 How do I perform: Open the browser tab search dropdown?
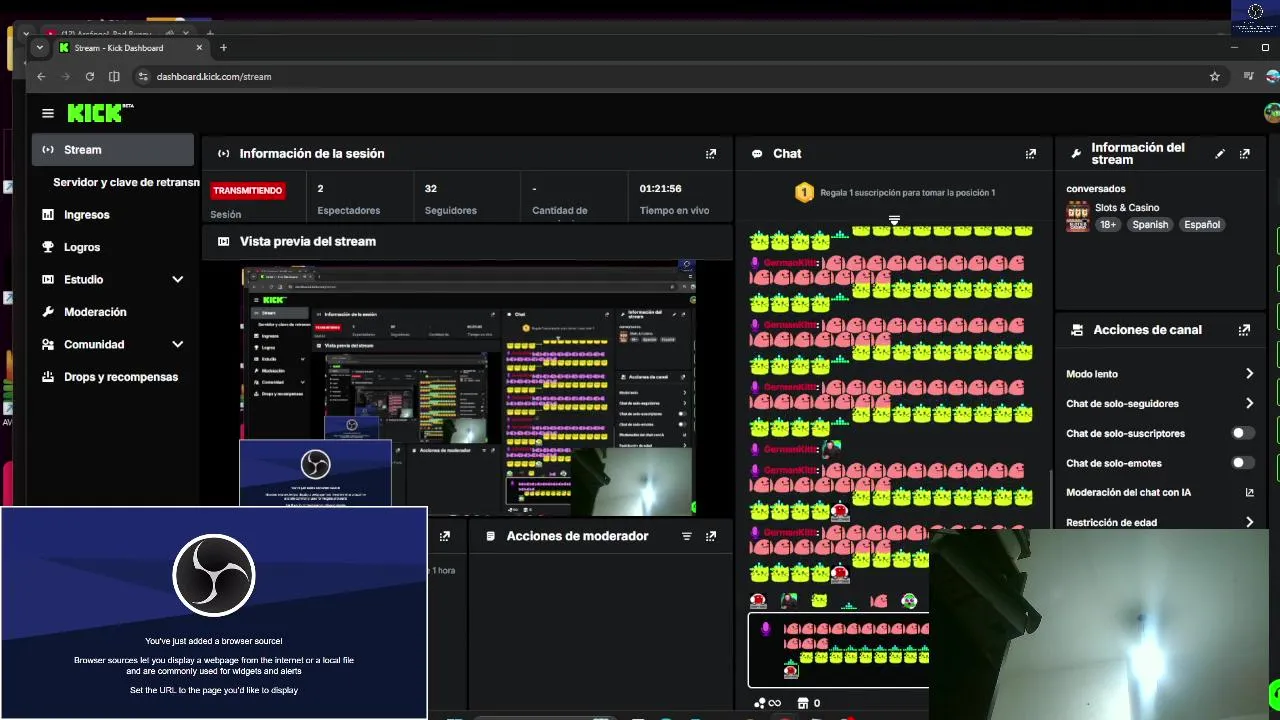pyautogui.click(x=40, y=48)
